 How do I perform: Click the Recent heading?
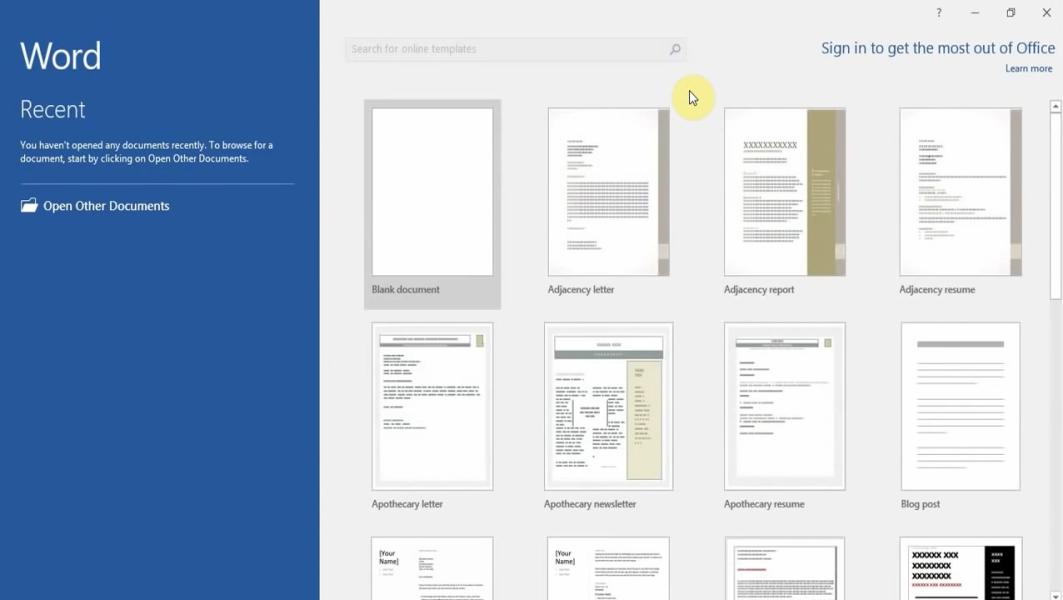coord(53,109)
